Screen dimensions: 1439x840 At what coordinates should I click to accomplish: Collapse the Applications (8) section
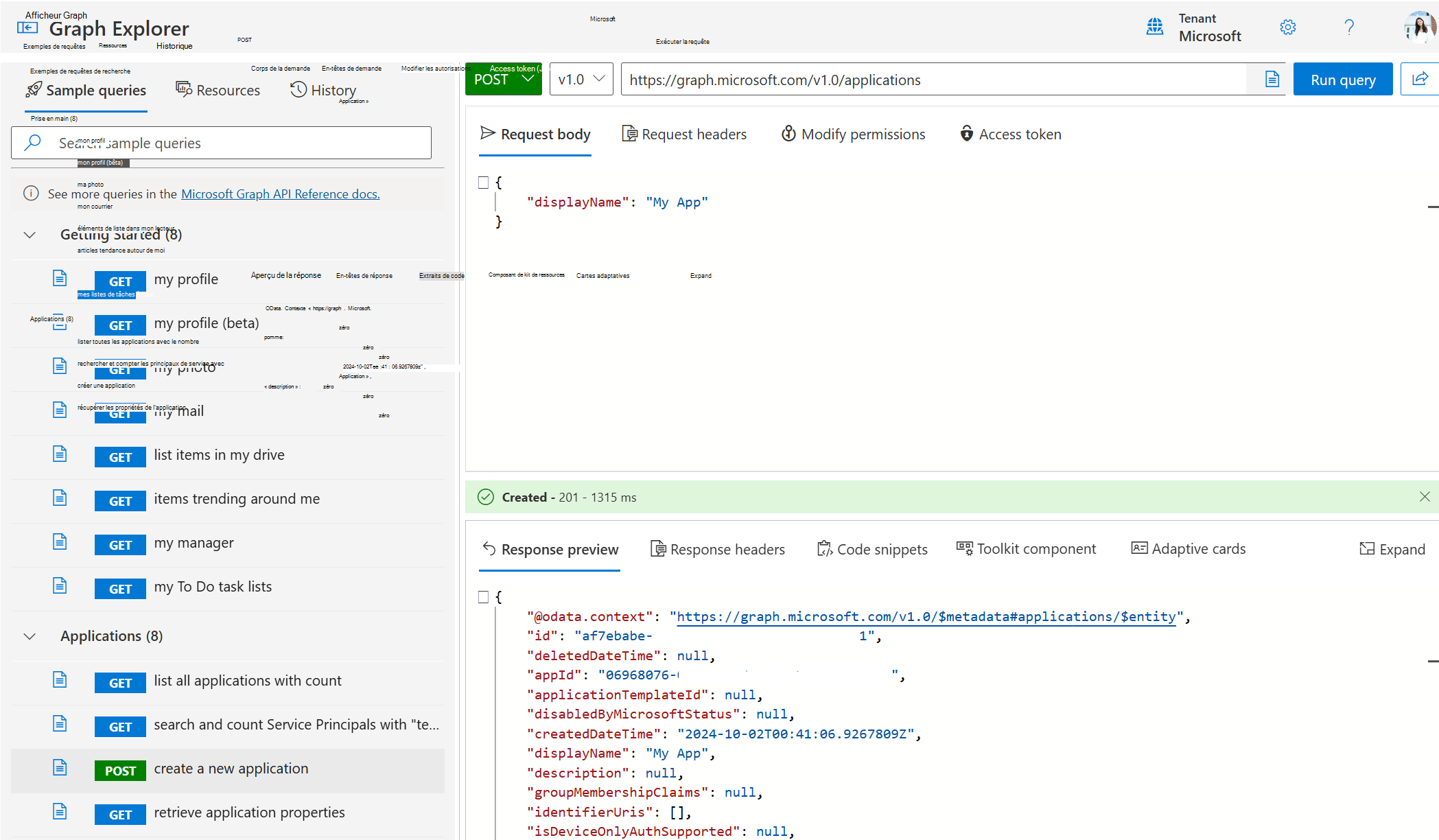pyautogui.click(x=30, y=635)
